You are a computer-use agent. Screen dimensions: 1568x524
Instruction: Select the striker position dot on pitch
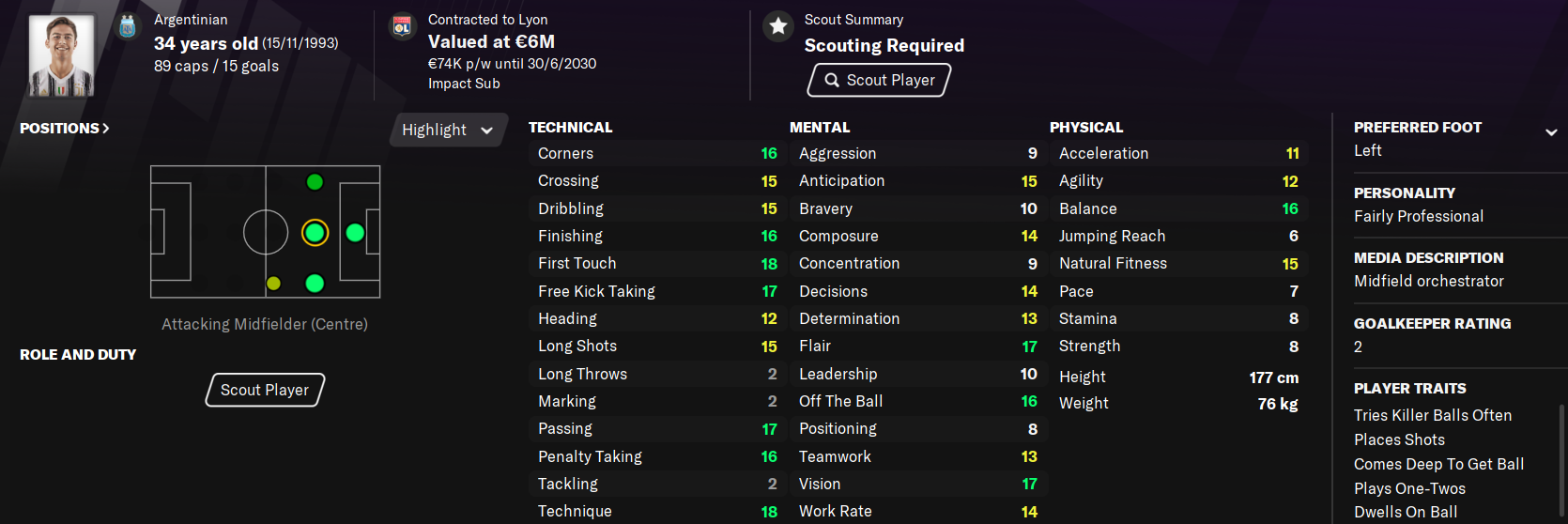355,232
